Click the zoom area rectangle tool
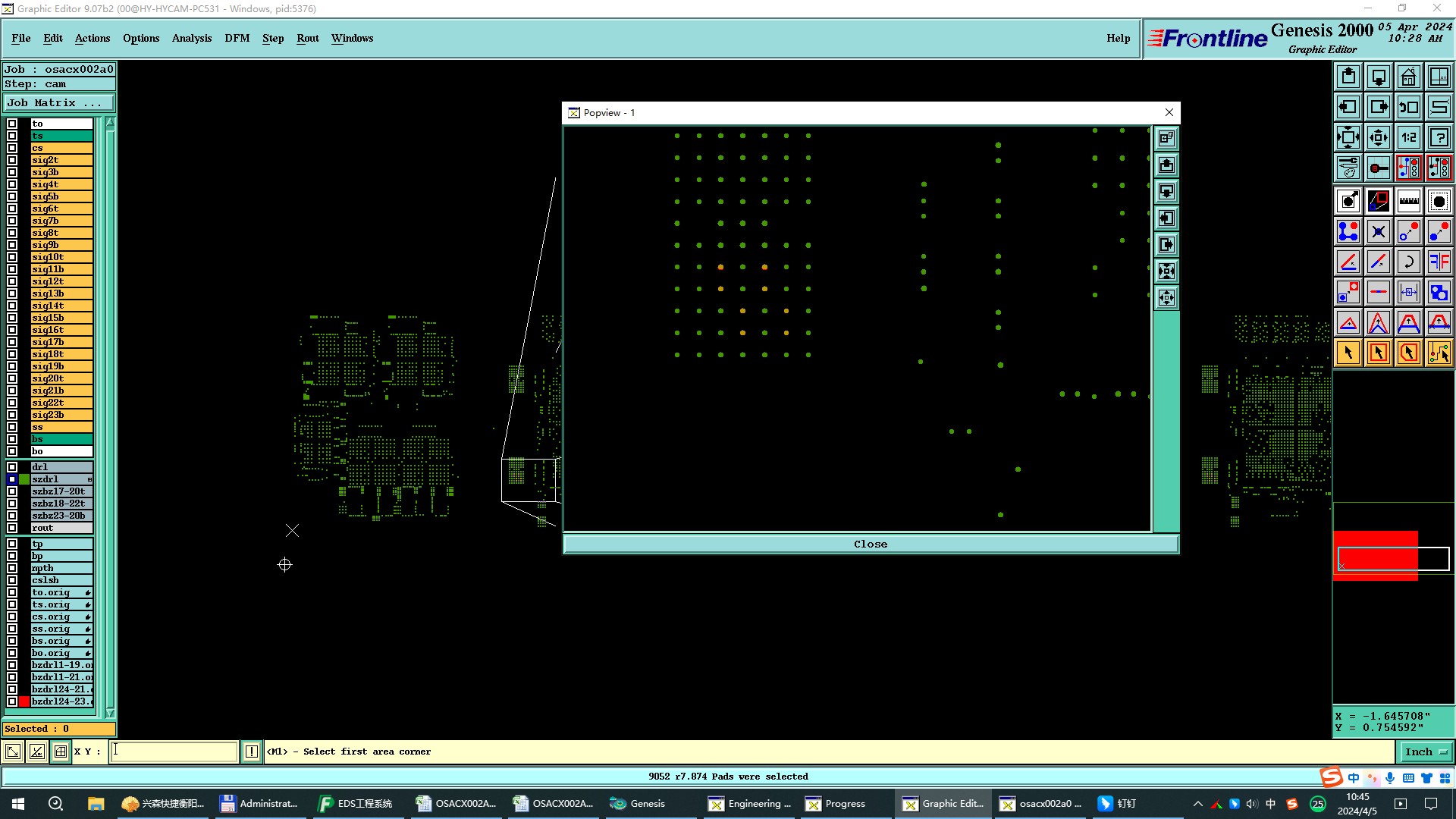Viewport: 1456px width, 819px height. (1439, 77)
